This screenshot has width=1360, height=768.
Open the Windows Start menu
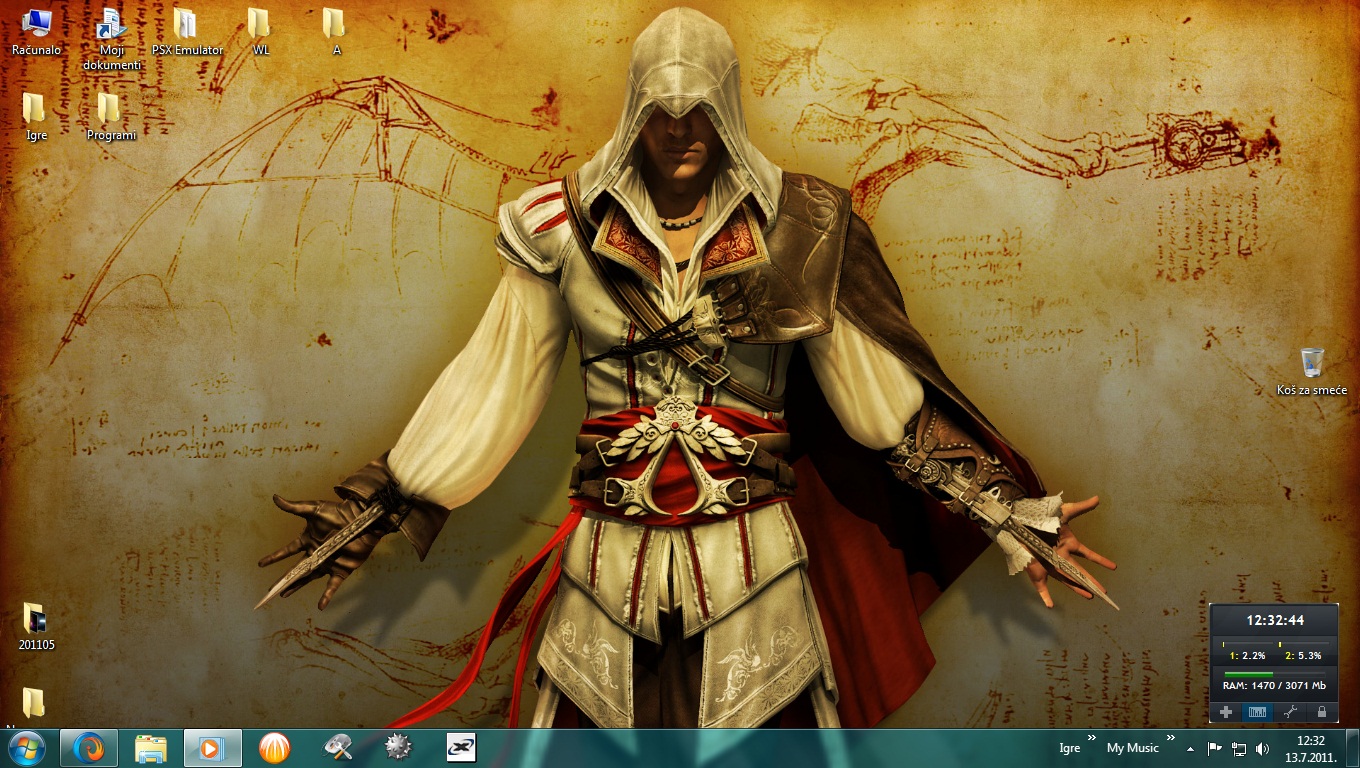(x=26, y=747)
